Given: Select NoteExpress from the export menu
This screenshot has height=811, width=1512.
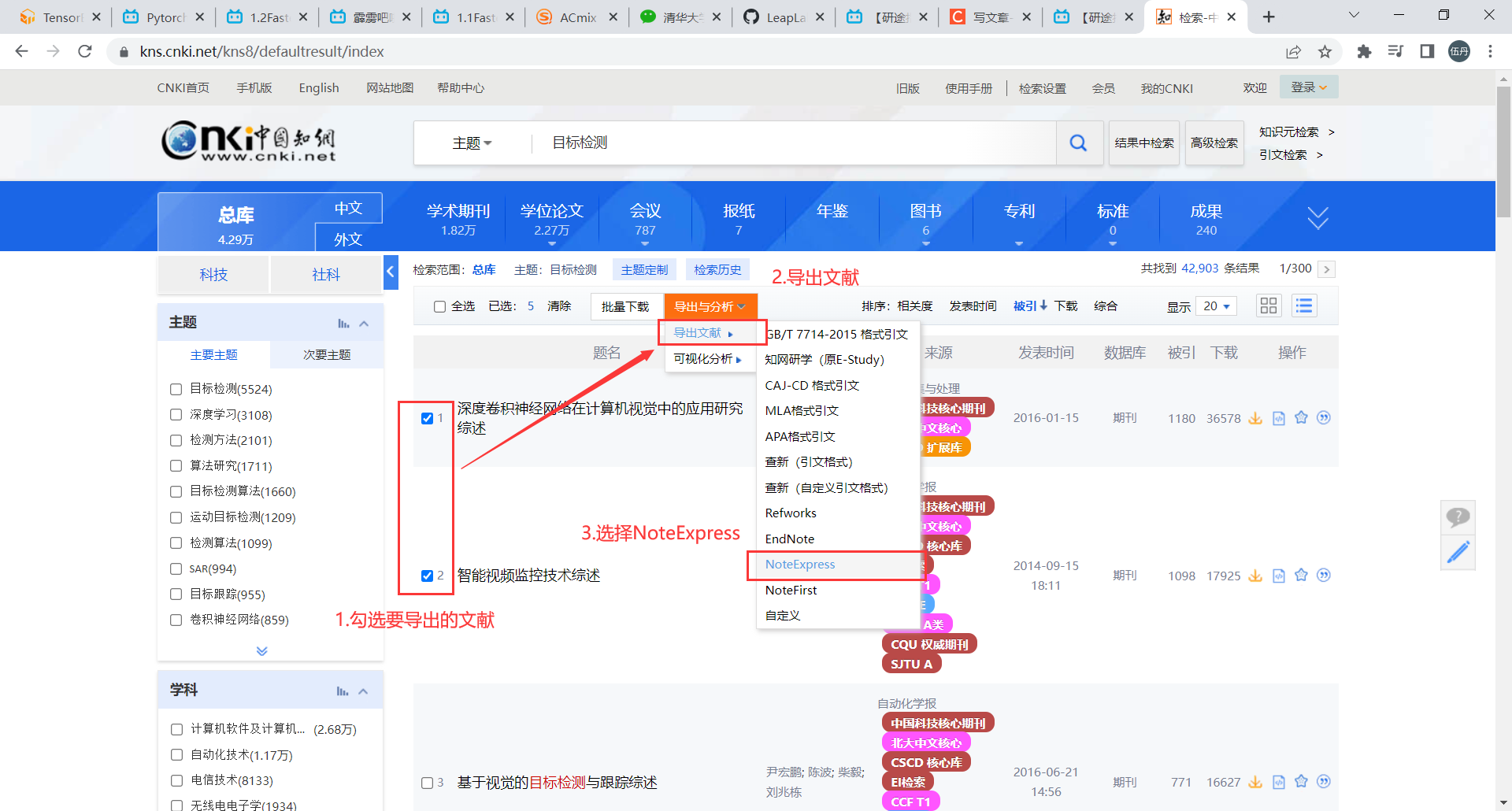Looking at the screenshot, I should 800,565.
